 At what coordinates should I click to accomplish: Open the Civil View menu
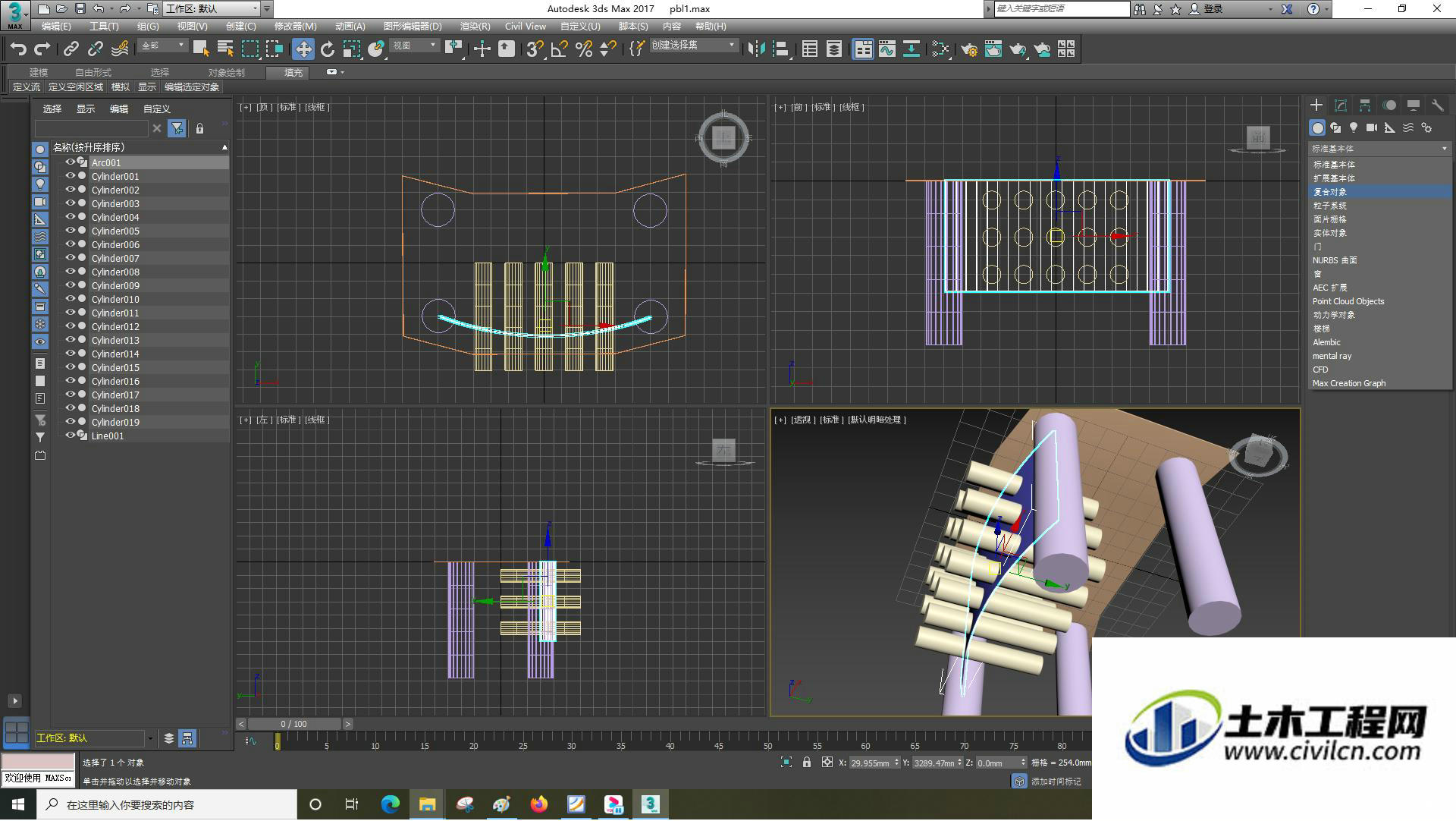point(526,26)
